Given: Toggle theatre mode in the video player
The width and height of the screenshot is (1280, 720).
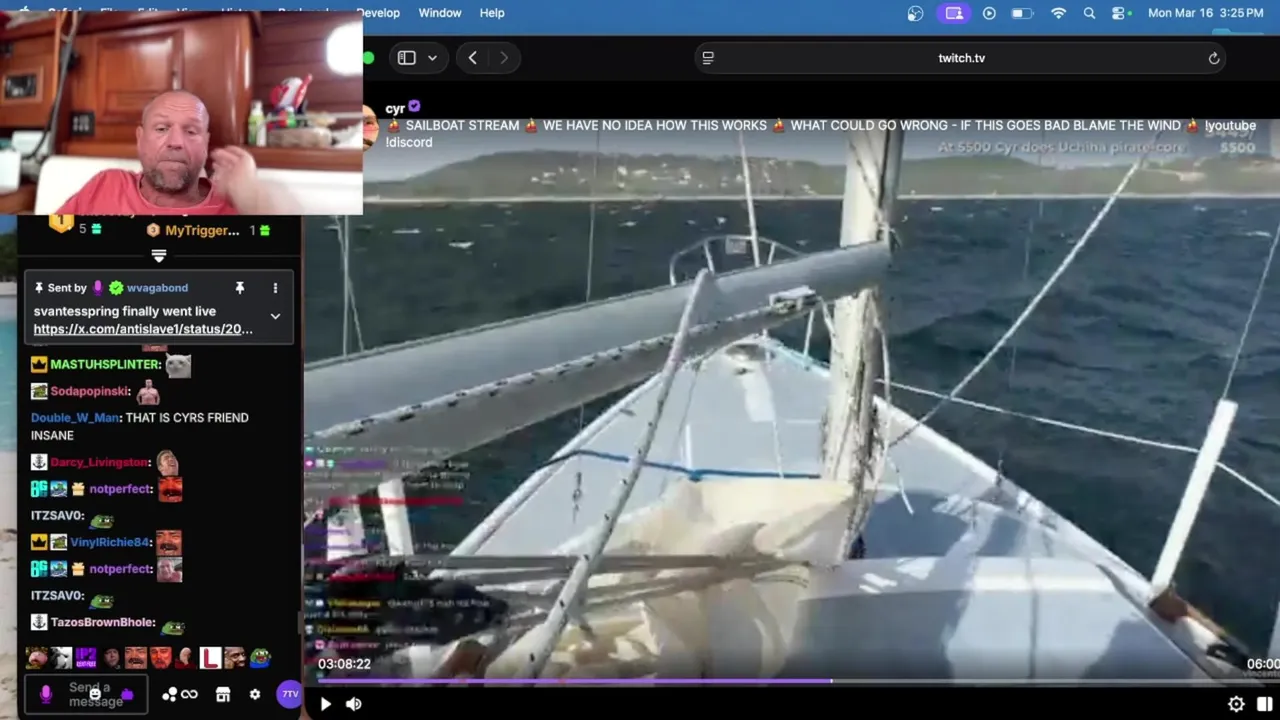Looking at the screenshot, I should pyautogui.click(x=1265, y=704).
